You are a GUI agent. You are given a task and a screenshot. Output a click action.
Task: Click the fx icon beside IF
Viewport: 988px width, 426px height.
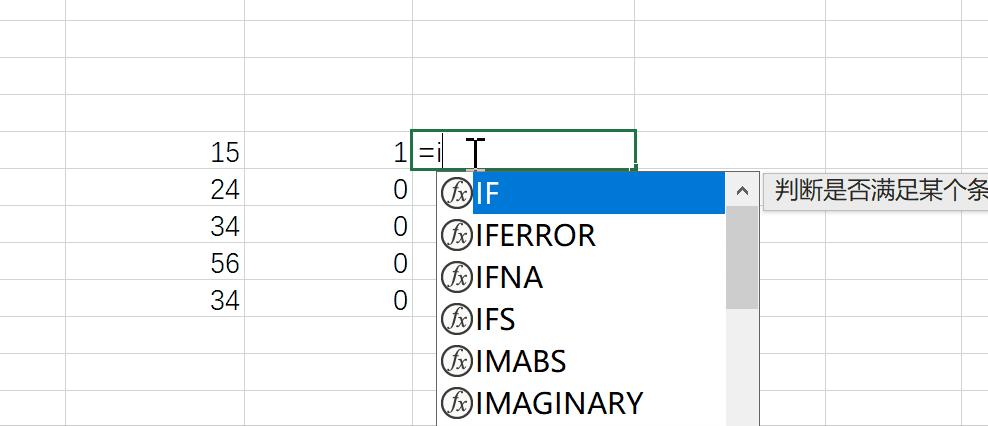tap(456, 193)
